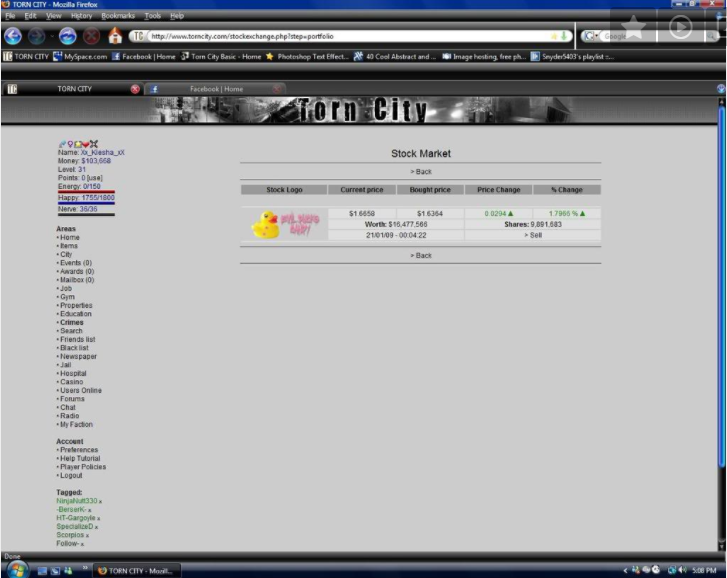Open tagged player HT-Gargoyle

coord(76,518)
